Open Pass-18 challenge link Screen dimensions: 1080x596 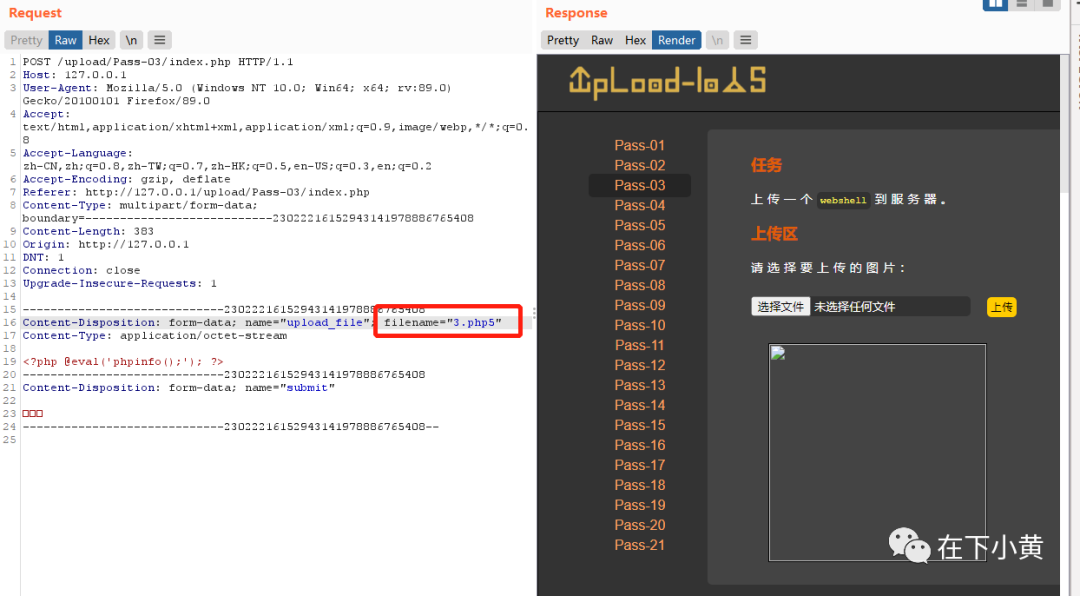[639, 485]
